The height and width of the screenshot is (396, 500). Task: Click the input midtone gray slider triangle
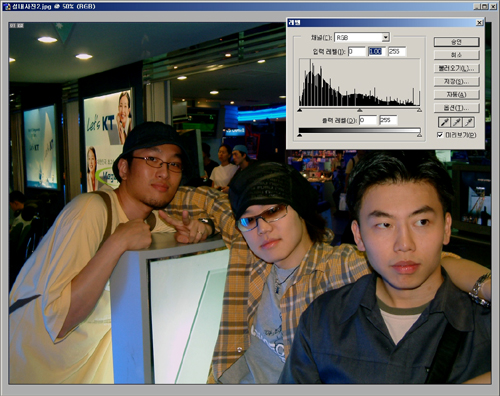(359, 110)
